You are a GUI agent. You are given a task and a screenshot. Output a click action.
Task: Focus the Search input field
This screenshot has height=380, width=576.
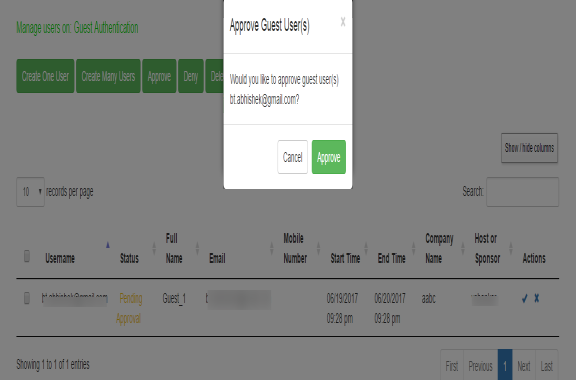coord(522,192)
